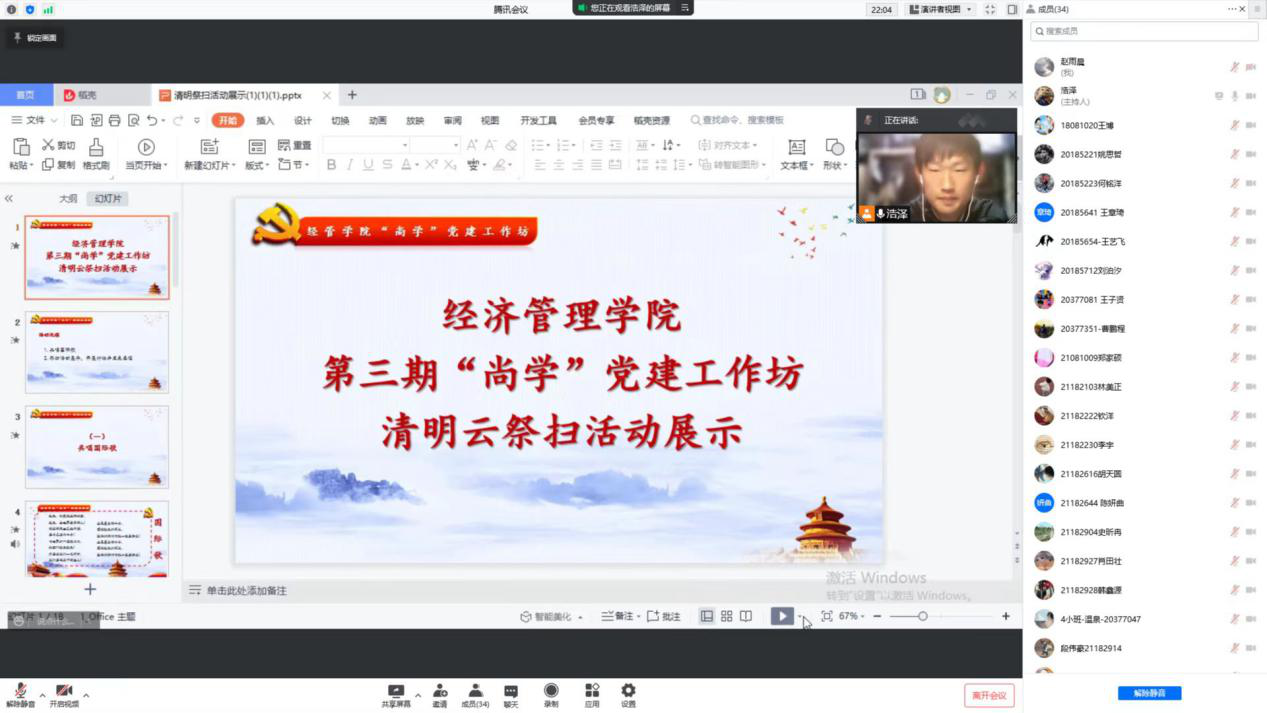1267x713 pixels.
Task: Click the 离开会议 leave meeting button
Action: [x=989, y=695]
